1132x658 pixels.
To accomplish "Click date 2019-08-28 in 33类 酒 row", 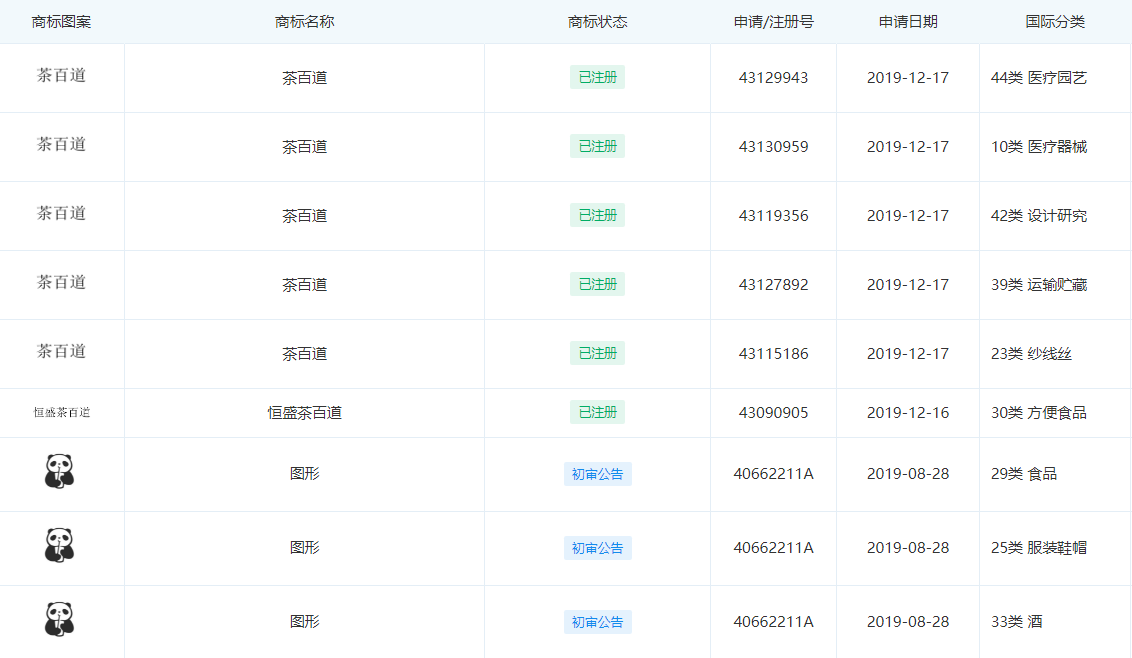I will (907, 622).
